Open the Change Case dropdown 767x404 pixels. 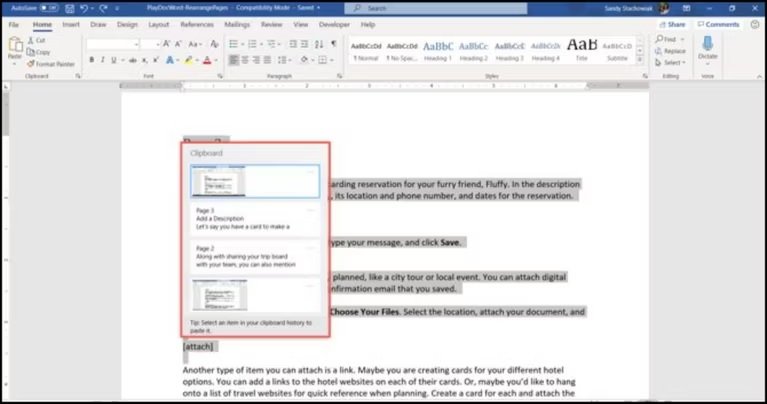(195, 44)
